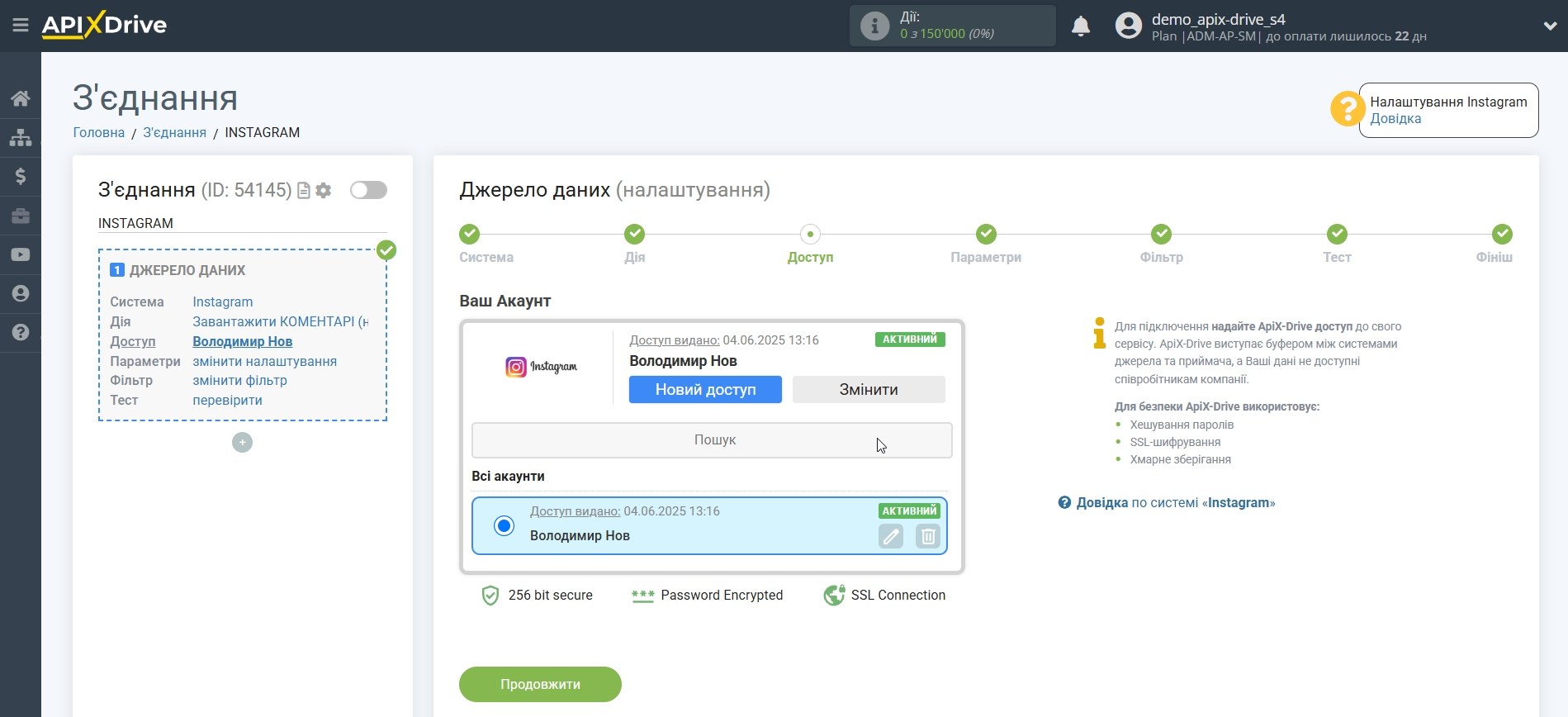
Task: Click the Instagram logo in account card
Action: (x=541, y=367)
